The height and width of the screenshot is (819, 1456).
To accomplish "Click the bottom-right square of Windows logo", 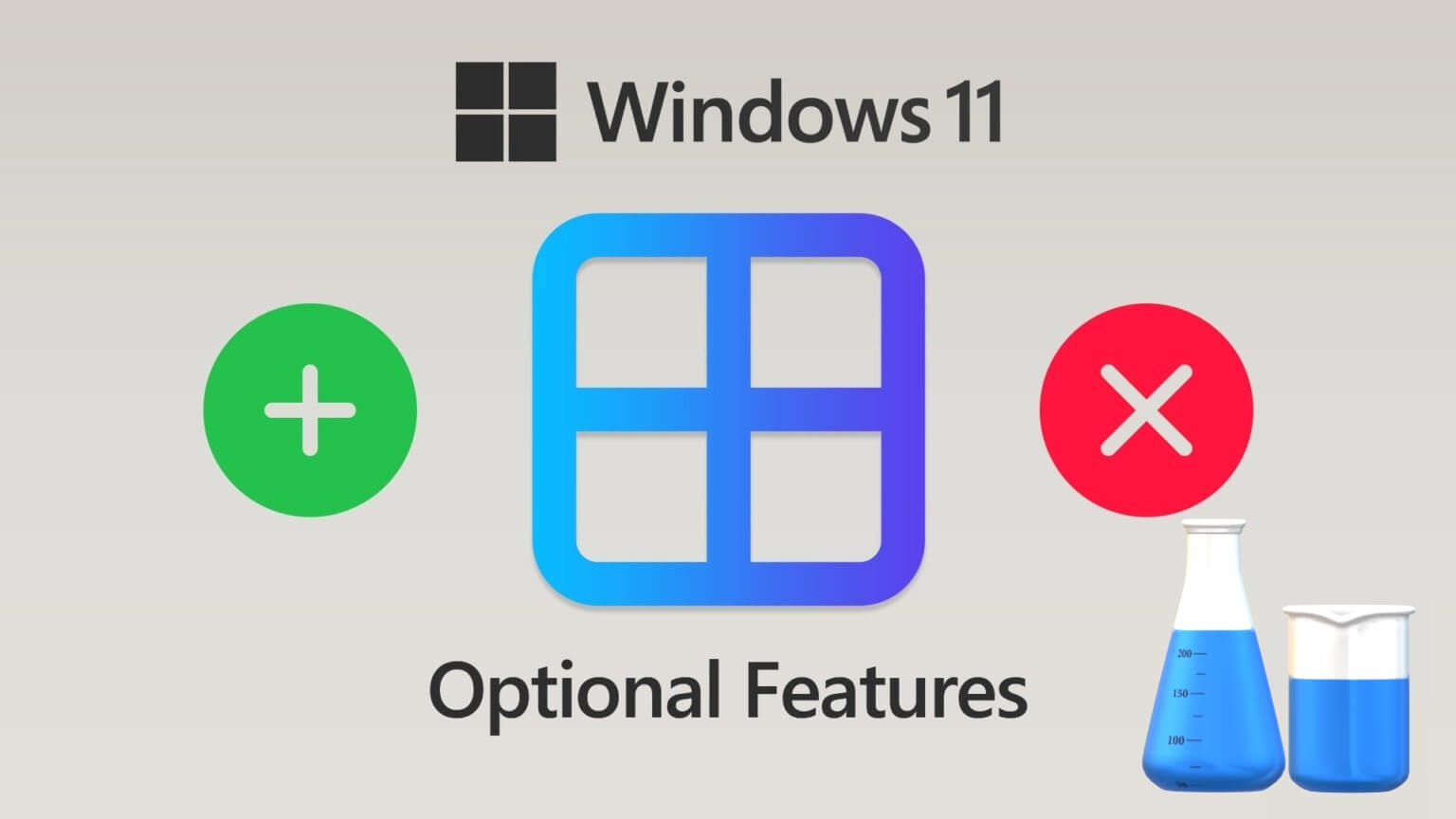I will (x=532, y=138).
